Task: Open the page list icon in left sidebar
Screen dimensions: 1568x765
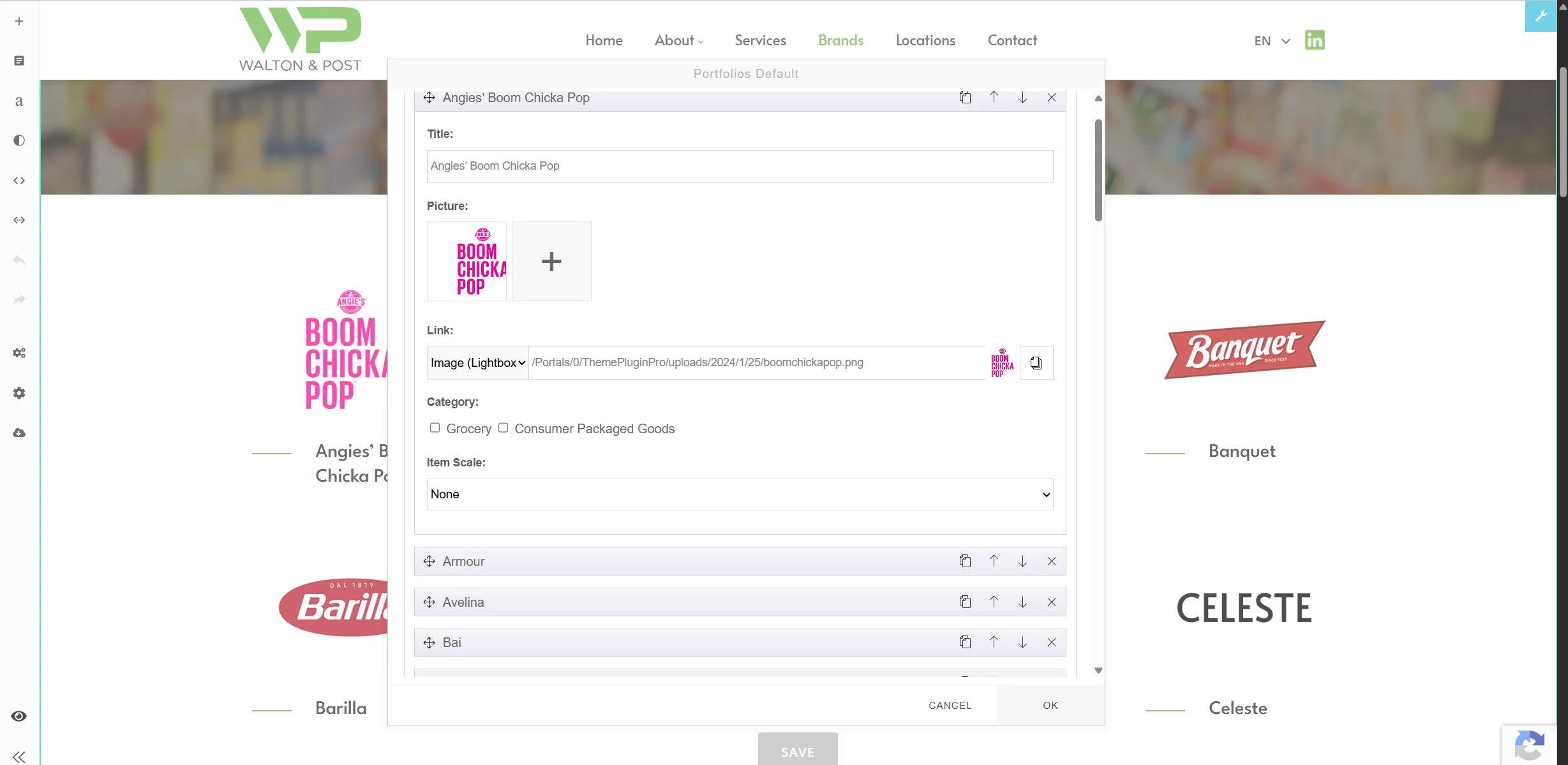Action: click(x=19, y=61)
